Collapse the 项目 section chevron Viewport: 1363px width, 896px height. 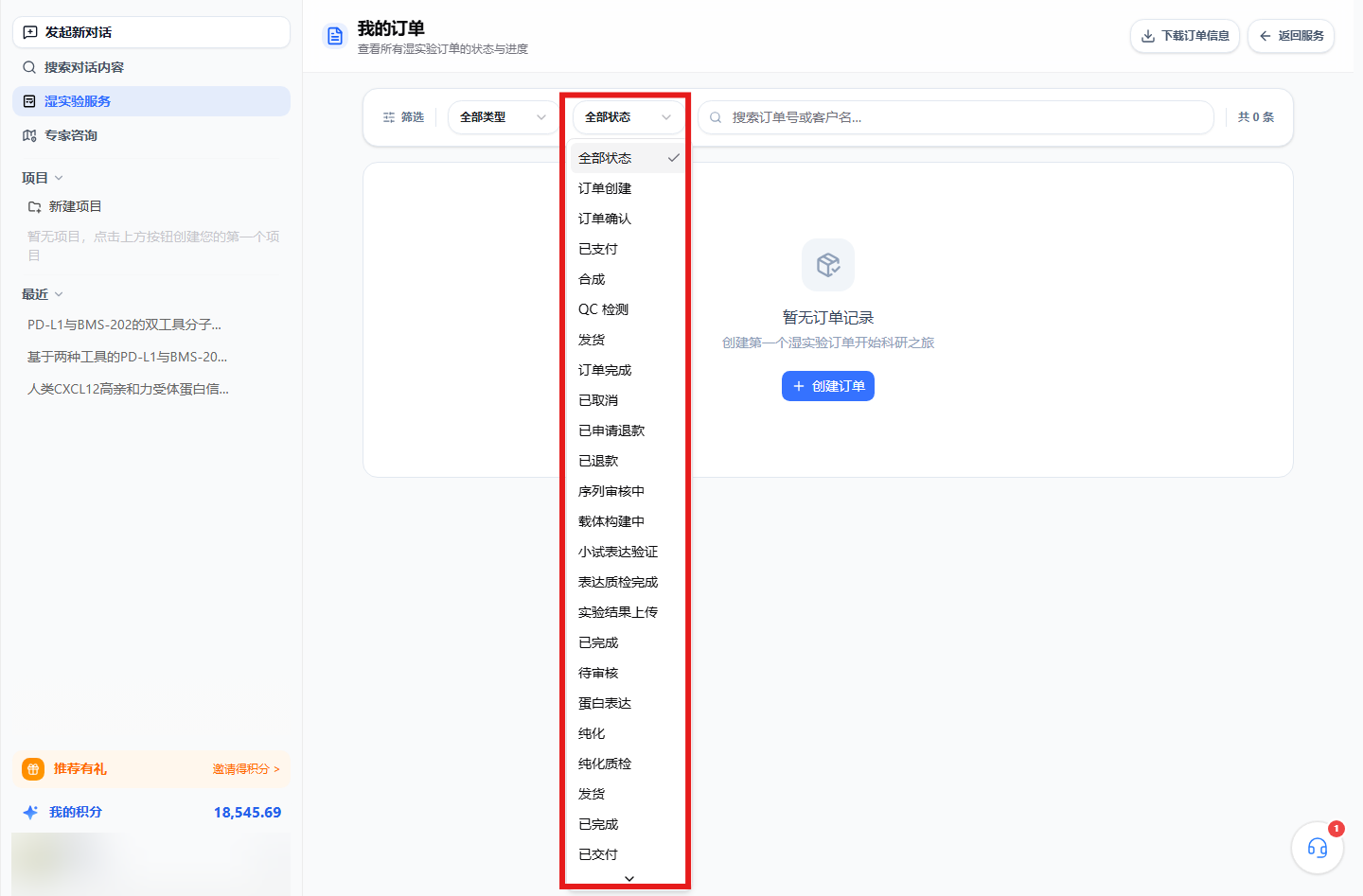[59, 178]
